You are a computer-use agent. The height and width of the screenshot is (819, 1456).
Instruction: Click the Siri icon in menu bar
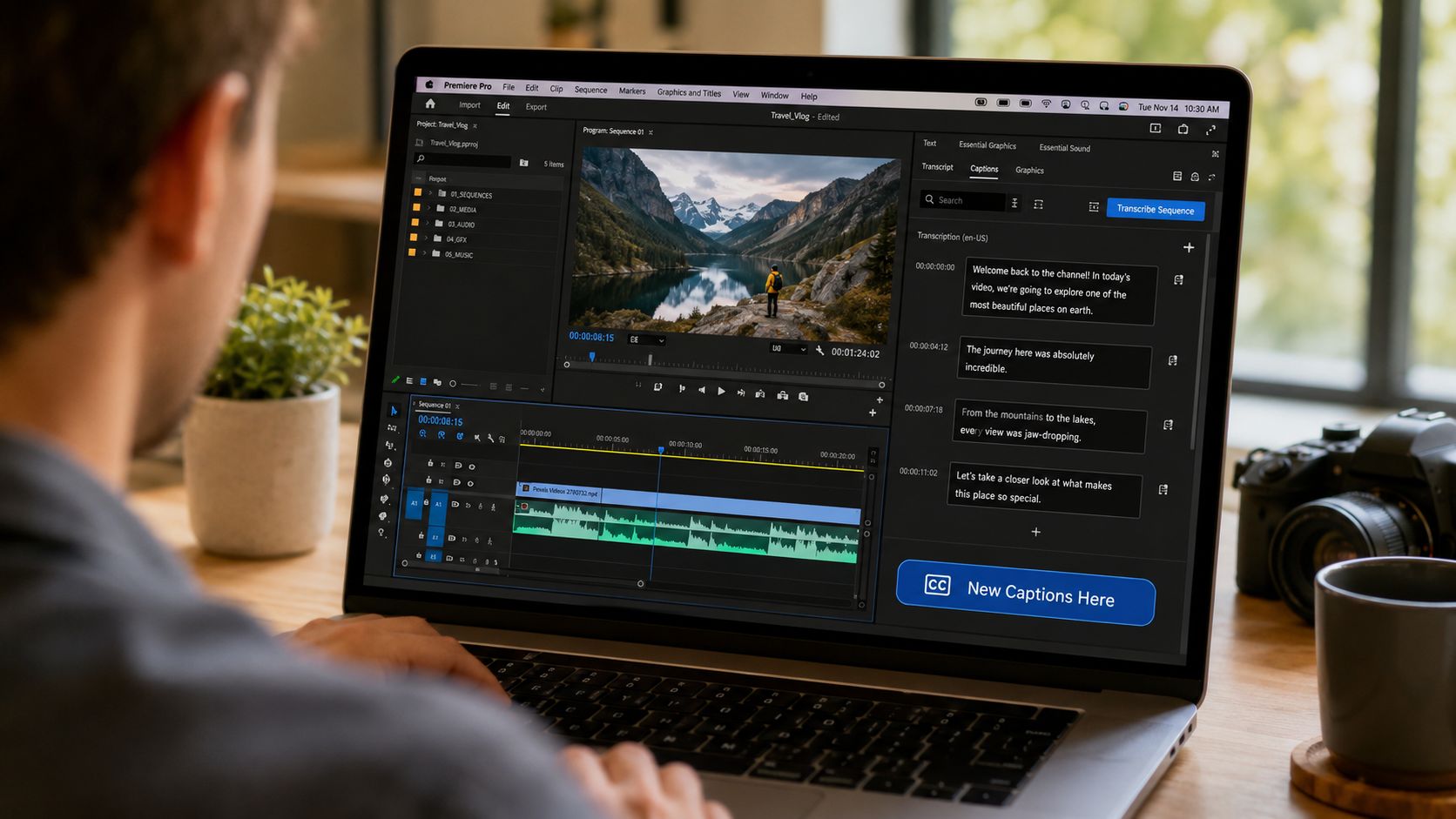point(1123,106)
